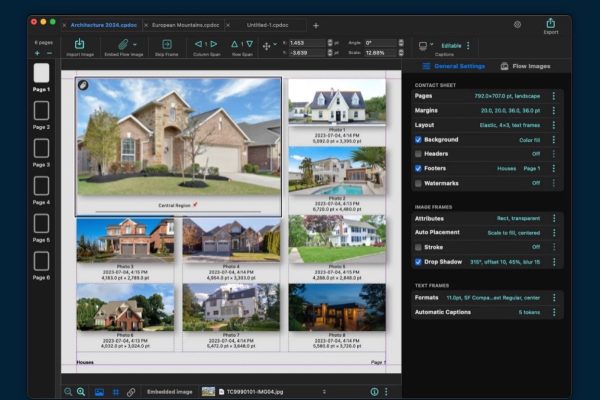The width and height of the screenshot is (600, 400).
Task: Switch to Architecture 2024.cpdoc tab
Action: (x=104, y=25)
